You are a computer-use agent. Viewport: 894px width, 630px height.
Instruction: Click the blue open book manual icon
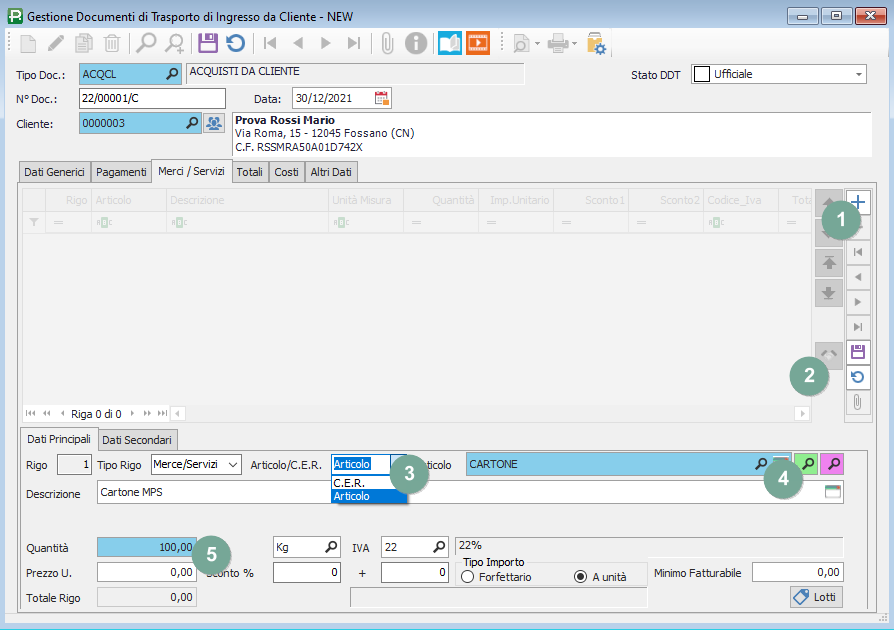(x=450, y=43)
